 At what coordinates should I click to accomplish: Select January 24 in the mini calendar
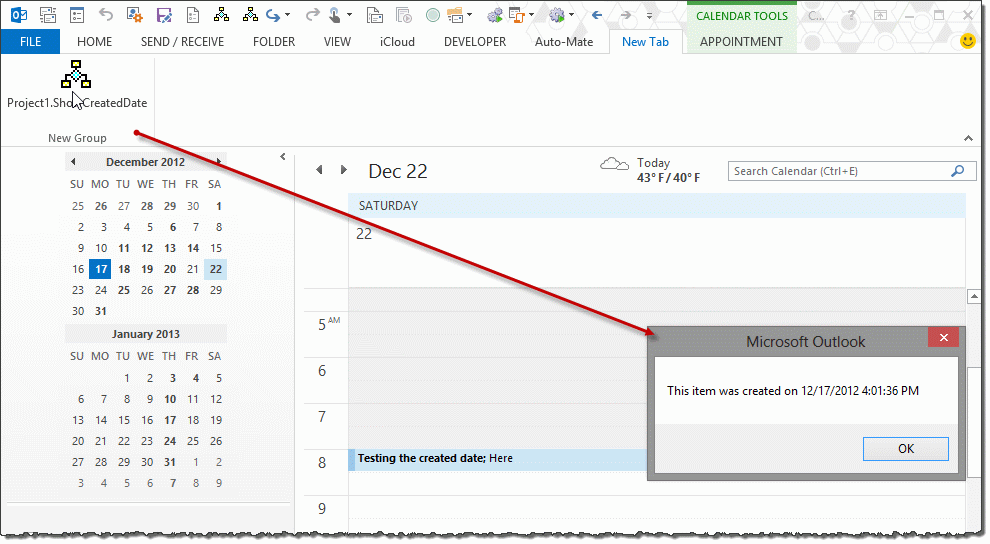click(x=170, y=441)
